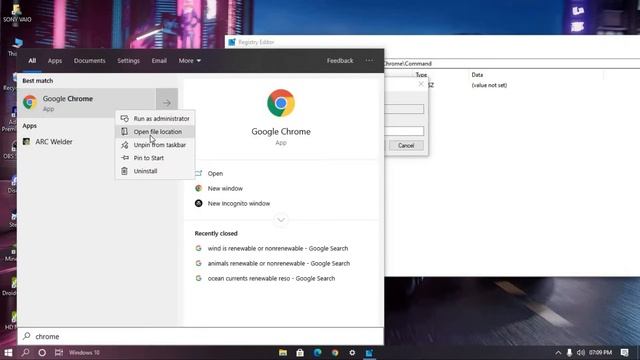The height and width of the screenshot is (360, 640).
Task: Open Task View on the taskbar
Action: point(59,352)
